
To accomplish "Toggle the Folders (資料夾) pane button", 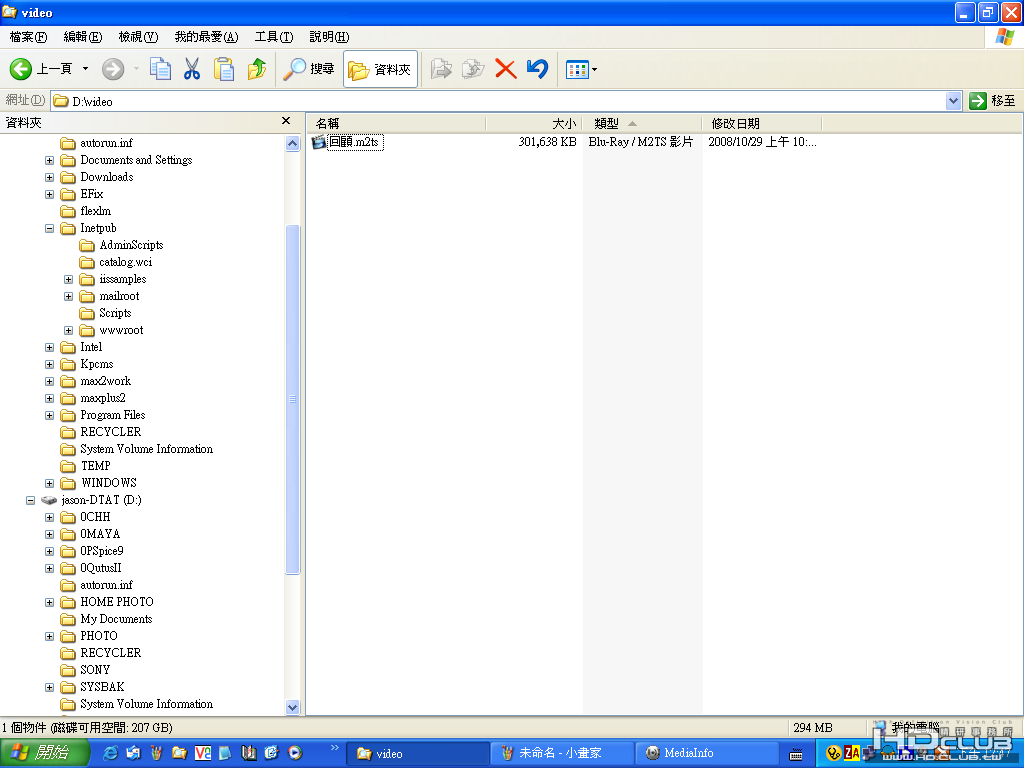I will (380, 69).
